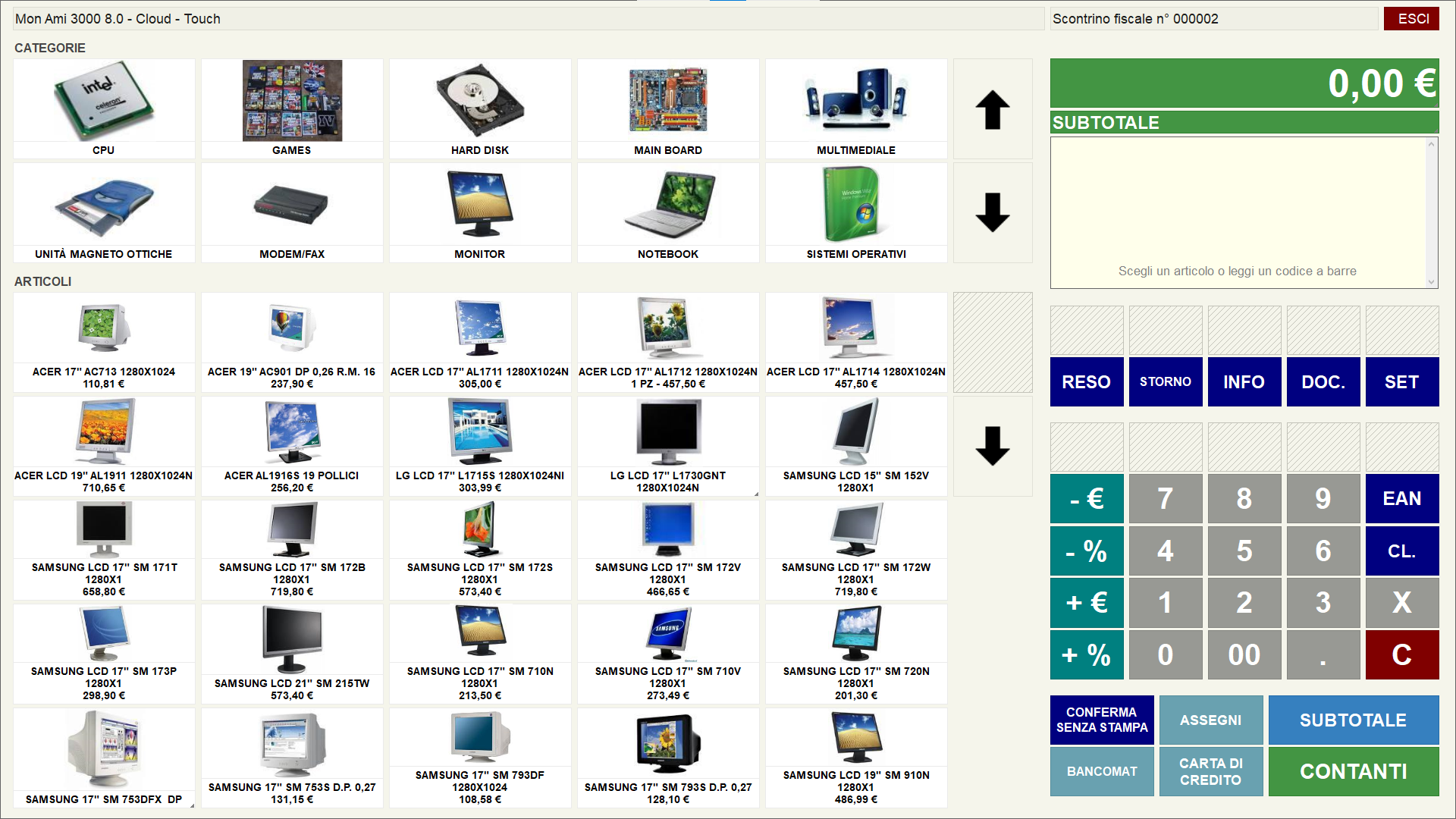Viewport: 1456px width, 819px height.
Task: Add LG LCD 17" L1715S article
Action: (480, 446)
